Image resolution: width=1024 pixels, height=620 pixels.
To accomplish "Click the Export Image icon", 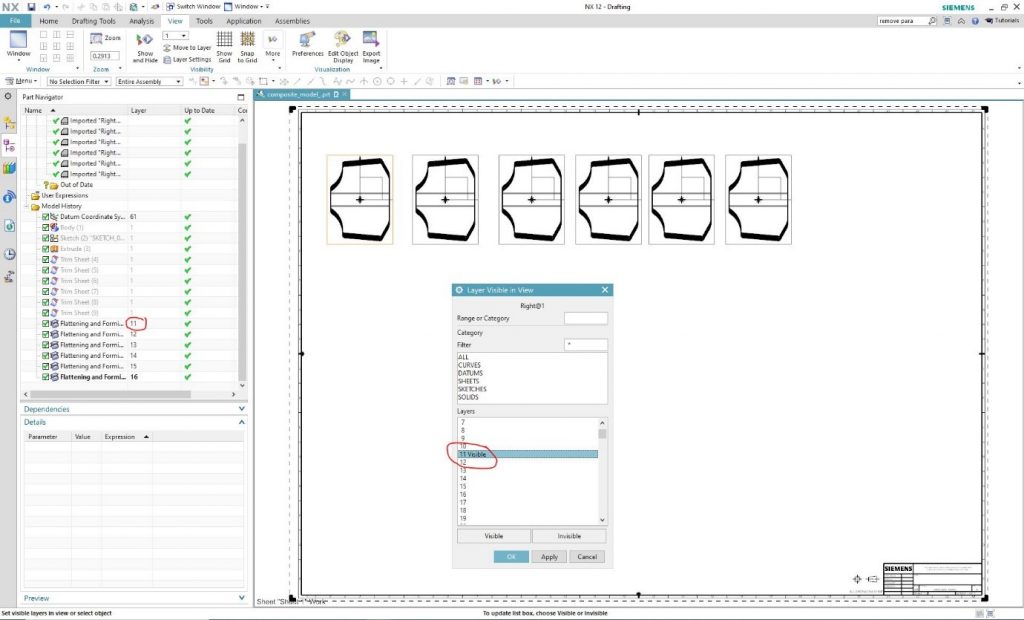I will click(371, 42).
